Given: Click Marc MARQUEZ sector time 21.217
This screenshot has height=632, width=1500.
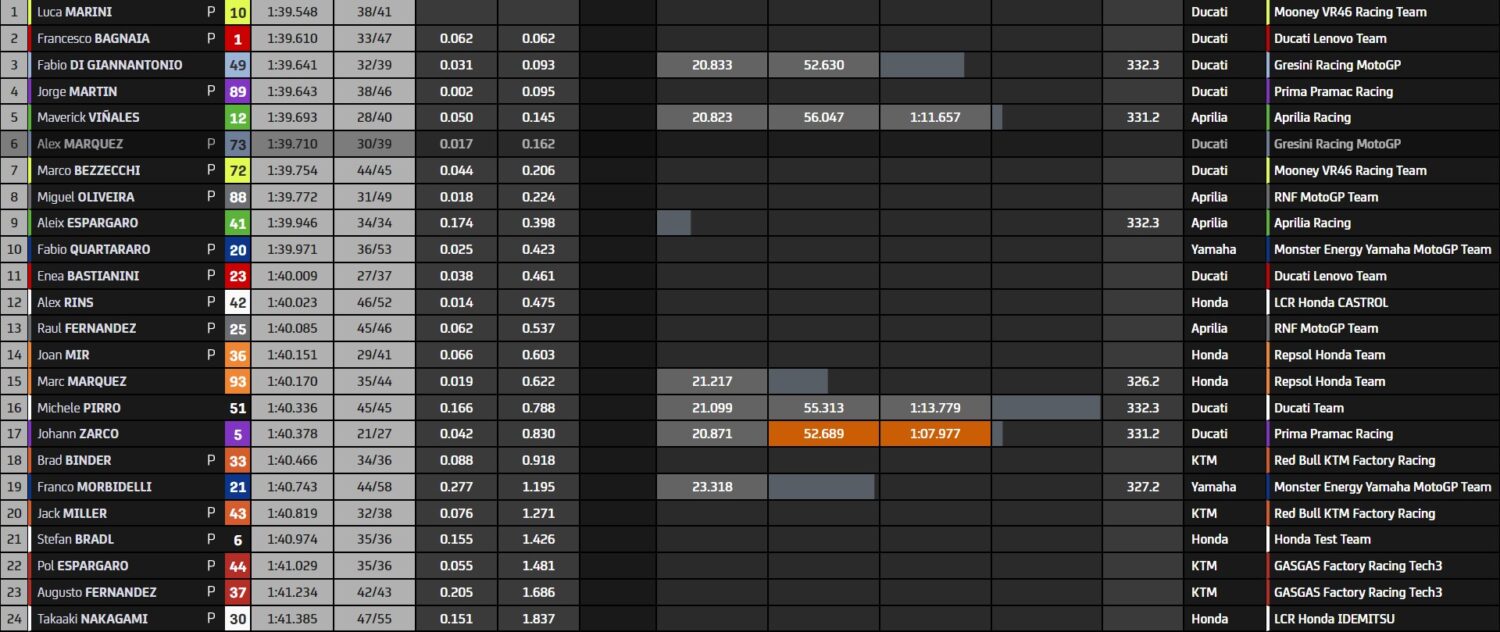Looking at the screenshot, I should [x=712, y=381].
